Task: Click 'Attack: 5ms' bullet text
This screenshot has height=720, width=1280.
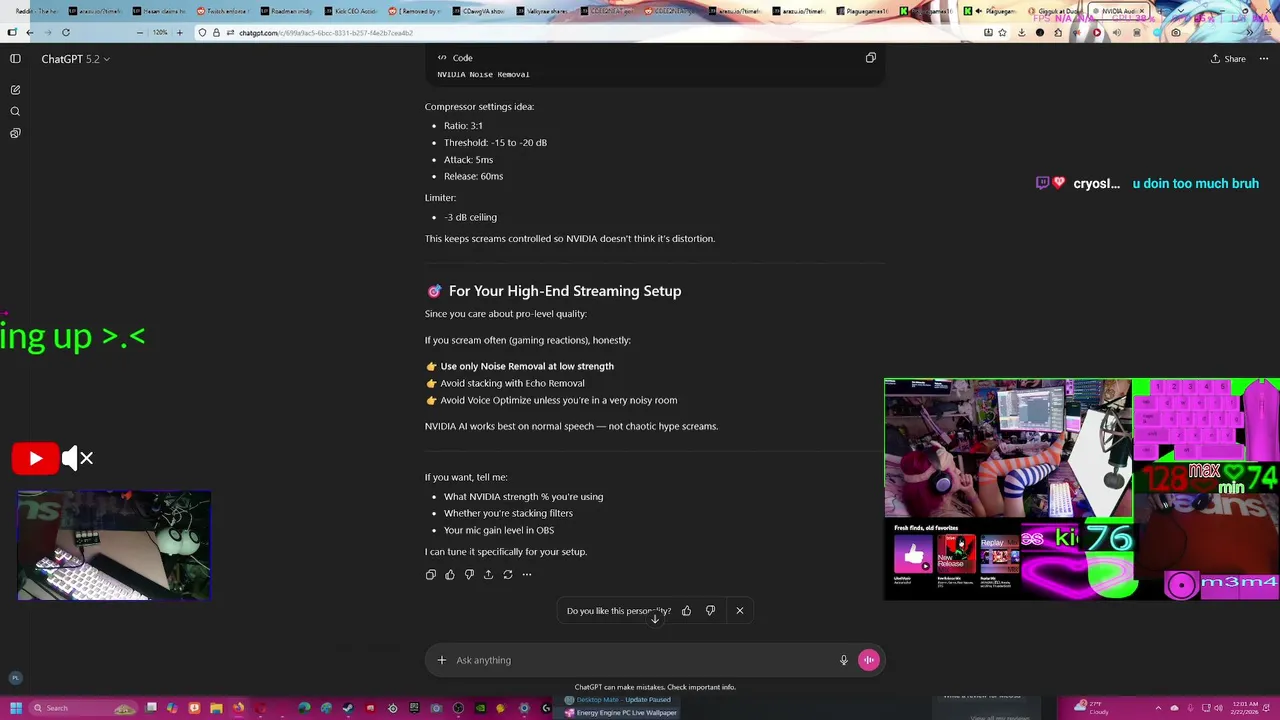Action: pyautogui.click(x=468, y=160)
